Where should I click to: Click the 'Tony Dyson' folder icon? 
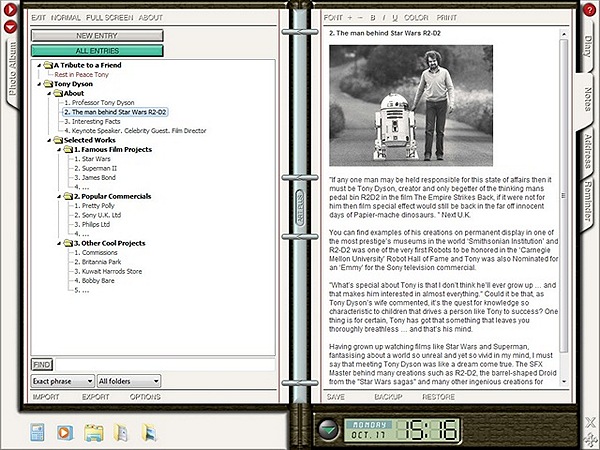[x=48, y=84]
